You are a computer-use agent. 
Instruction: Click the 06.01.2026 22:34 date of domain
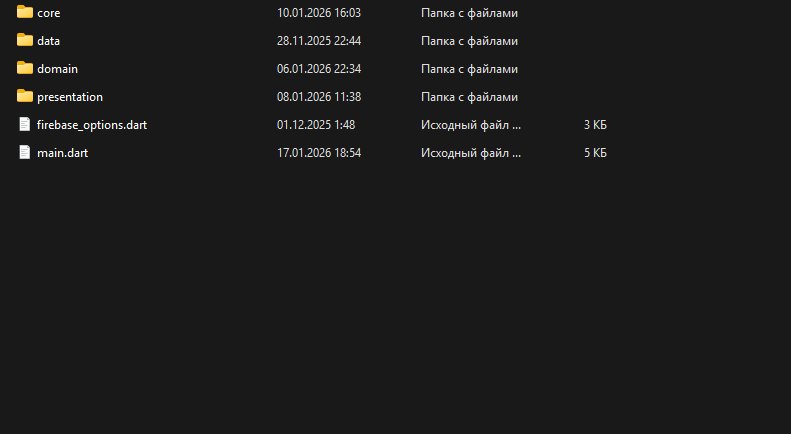tap(319, 69)
